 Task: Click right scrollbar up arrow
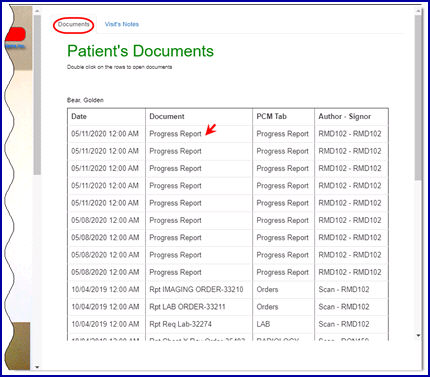(x=418, y=12)
